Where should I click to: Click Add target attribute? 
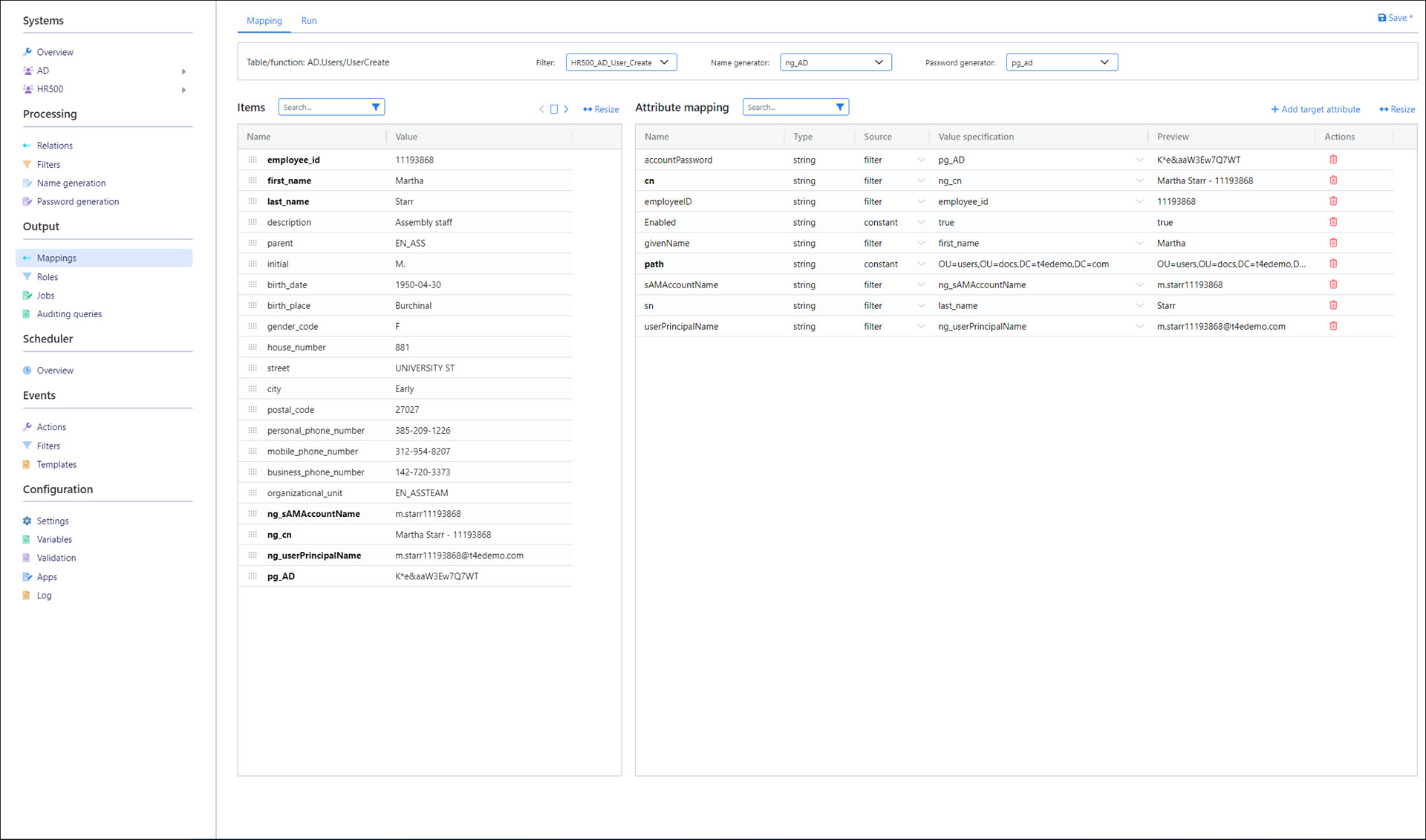[1315, 109]
